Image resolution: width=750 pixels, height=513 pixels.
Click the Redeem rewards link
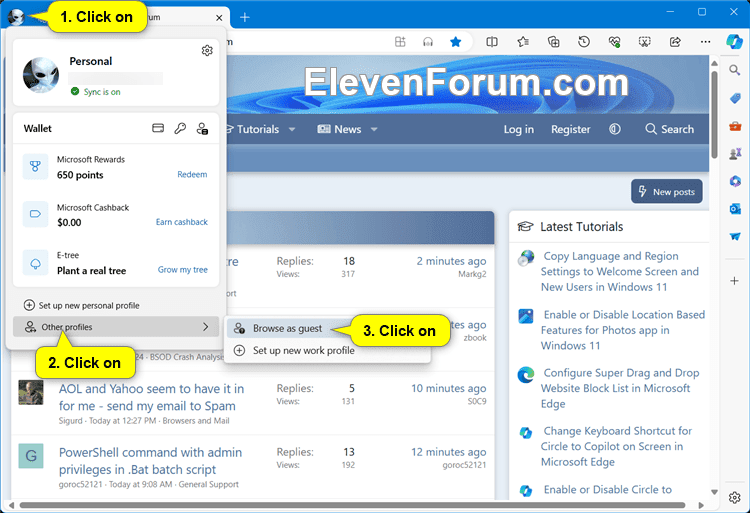coord(192,175)
